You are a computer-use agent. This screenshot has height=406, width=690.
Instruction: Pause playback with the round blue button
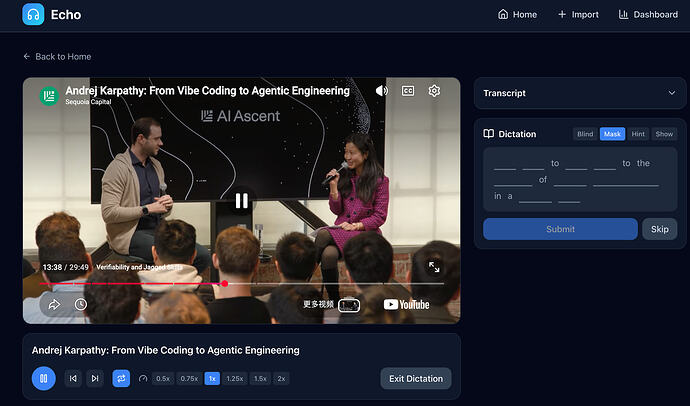[44, 378]
